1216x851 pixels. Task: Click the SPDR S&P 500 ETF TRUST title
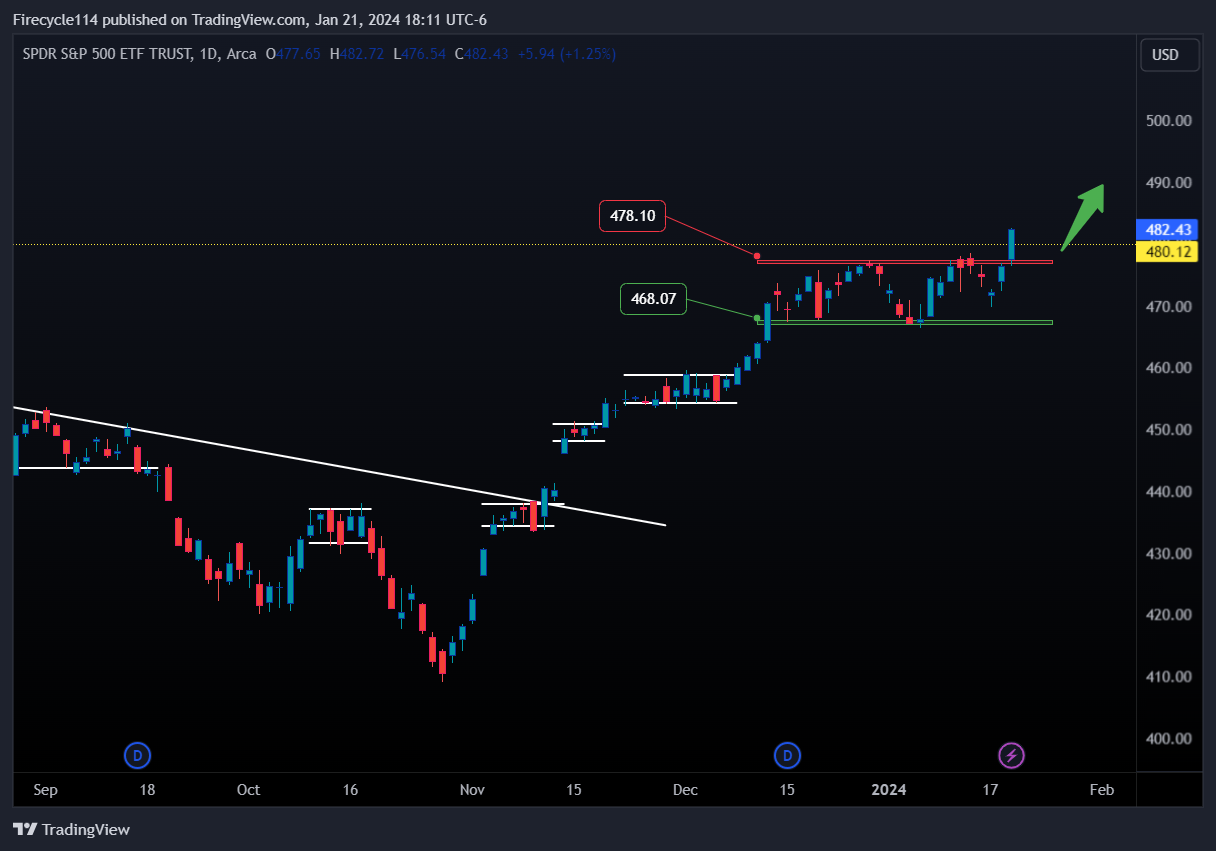coord(107,54)
